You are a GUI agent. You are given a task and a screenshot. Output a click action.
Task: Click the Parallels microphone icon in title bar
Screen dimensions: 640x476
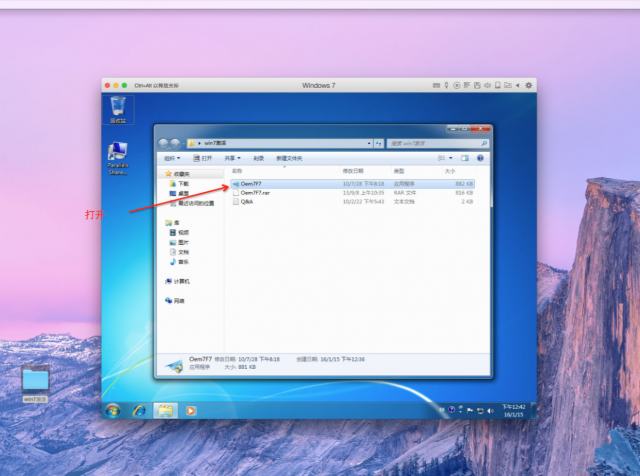pos(447,85)
